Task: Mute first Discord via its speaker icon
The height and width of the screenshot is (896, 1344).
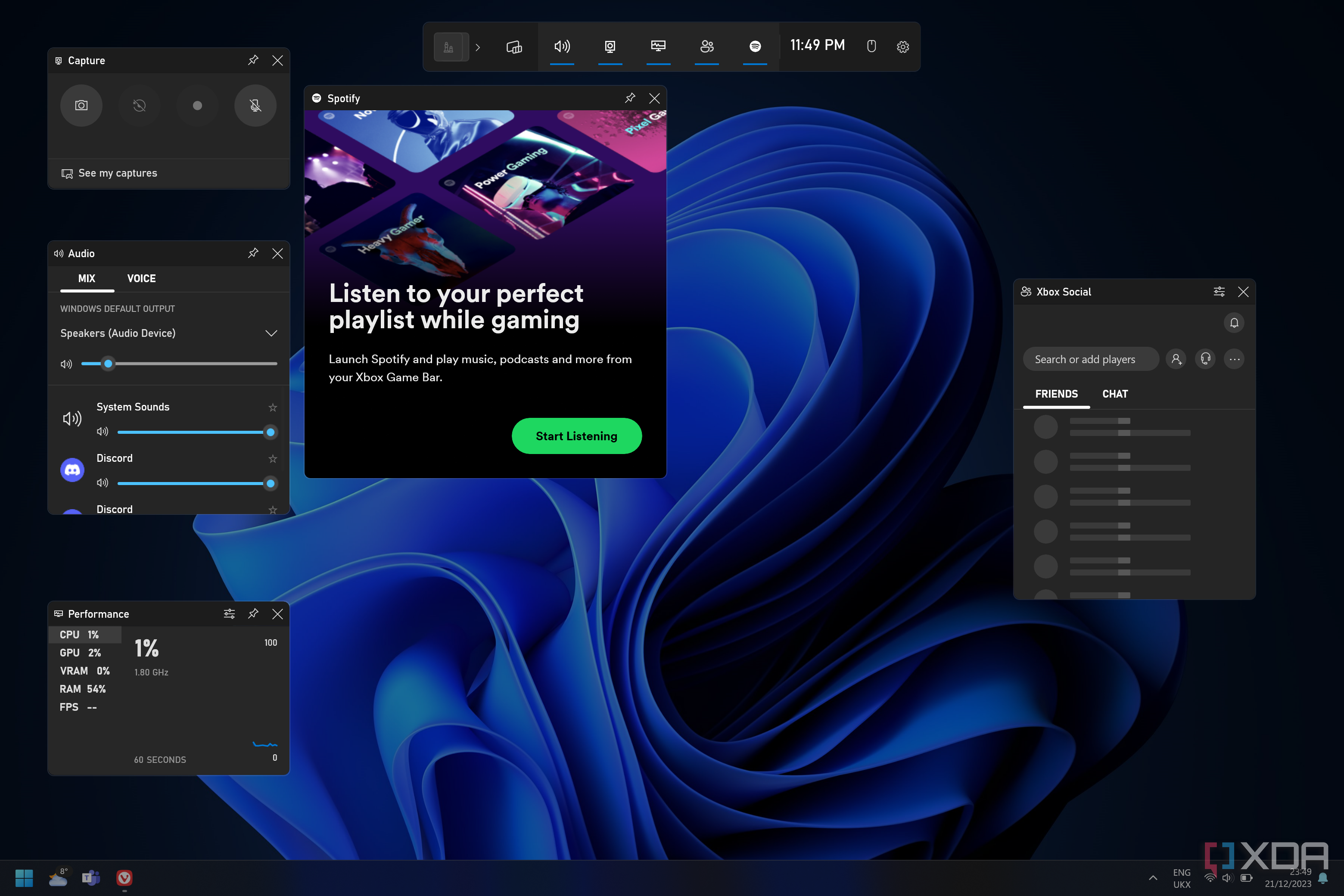Action: pyautogui.click(x=102, y=483)
